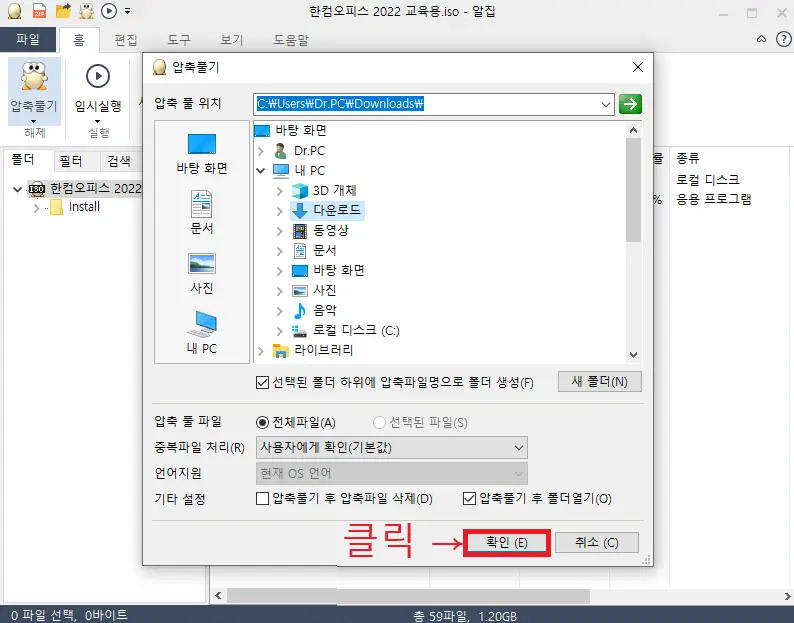Click the green go arrow button
The width and height of the screenshot is (794, 623).
click(x=630, y=104)
